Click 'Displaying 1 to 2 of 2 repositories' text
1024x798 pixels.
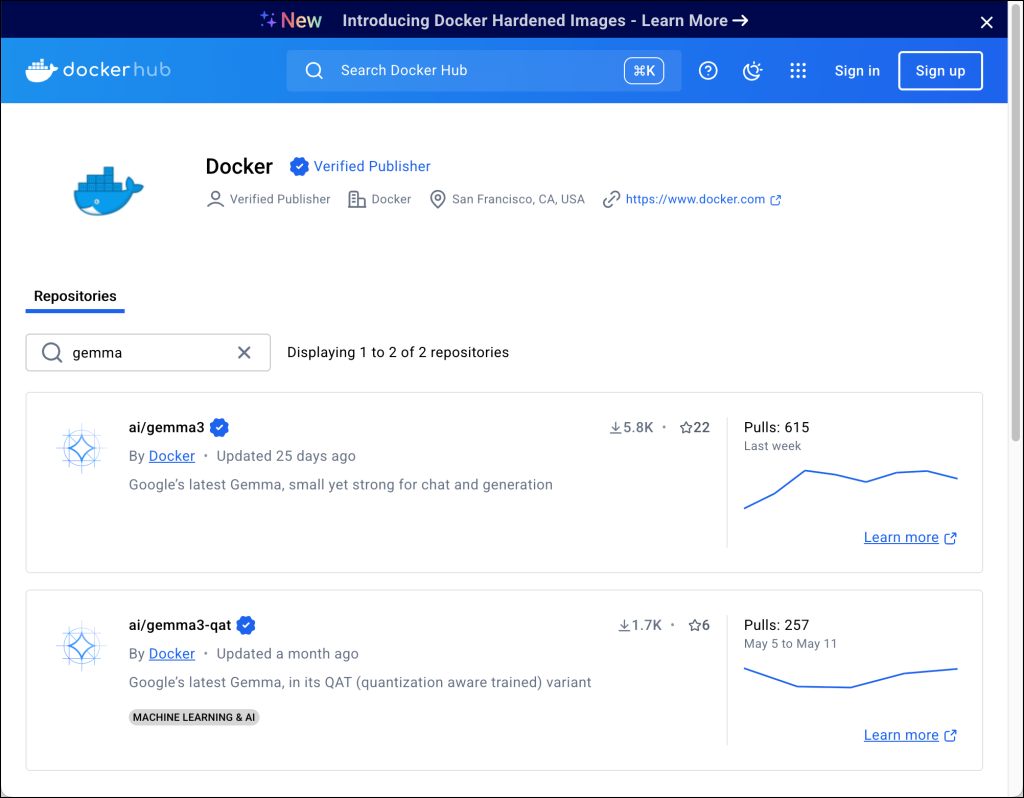pos(398,352)
